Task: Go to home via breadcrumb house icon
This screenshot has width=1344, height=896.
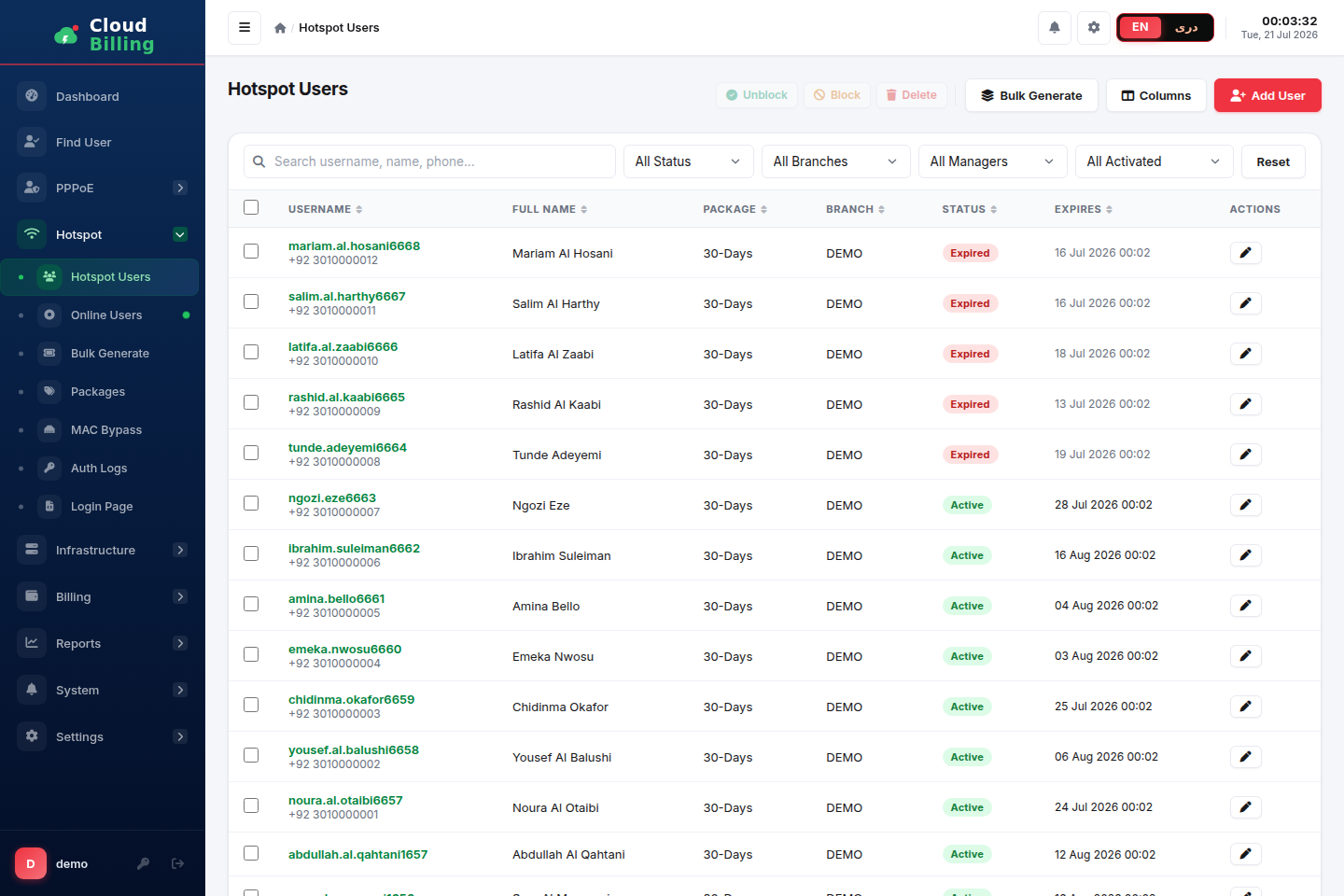Action: click(x=280, y=28)
